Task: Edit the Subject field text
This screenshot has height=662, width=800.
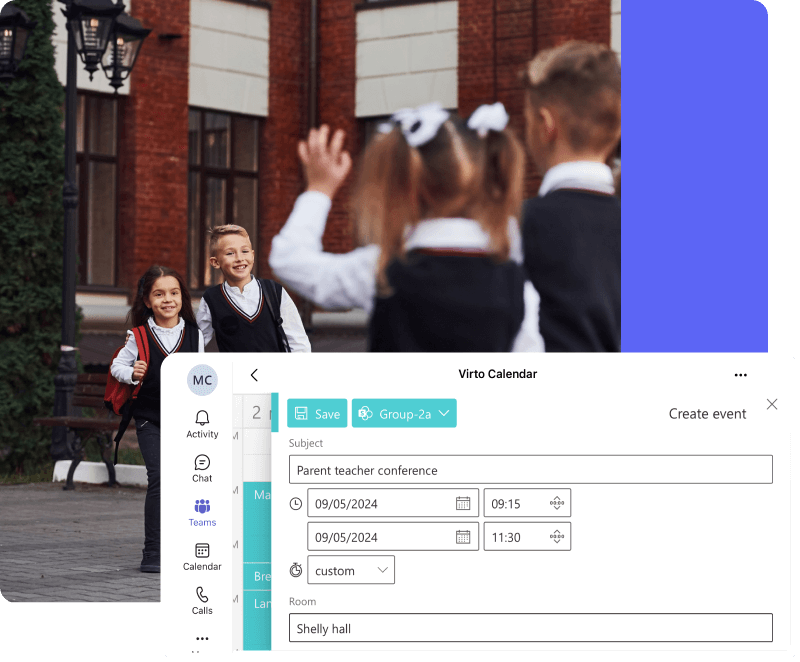Action: coord(532,470)
